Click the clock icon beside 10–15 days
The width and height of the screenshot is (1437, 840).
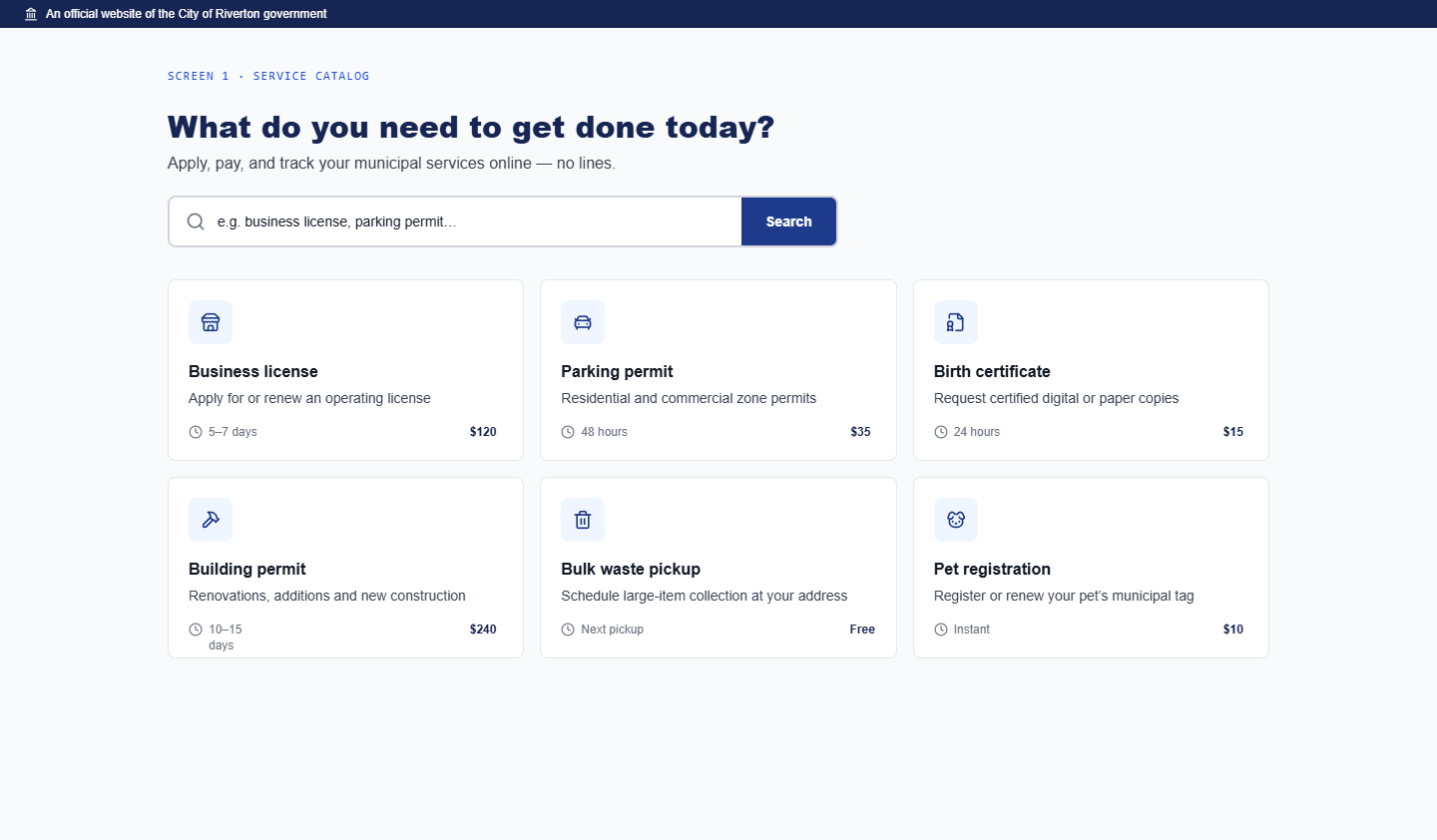196,630
